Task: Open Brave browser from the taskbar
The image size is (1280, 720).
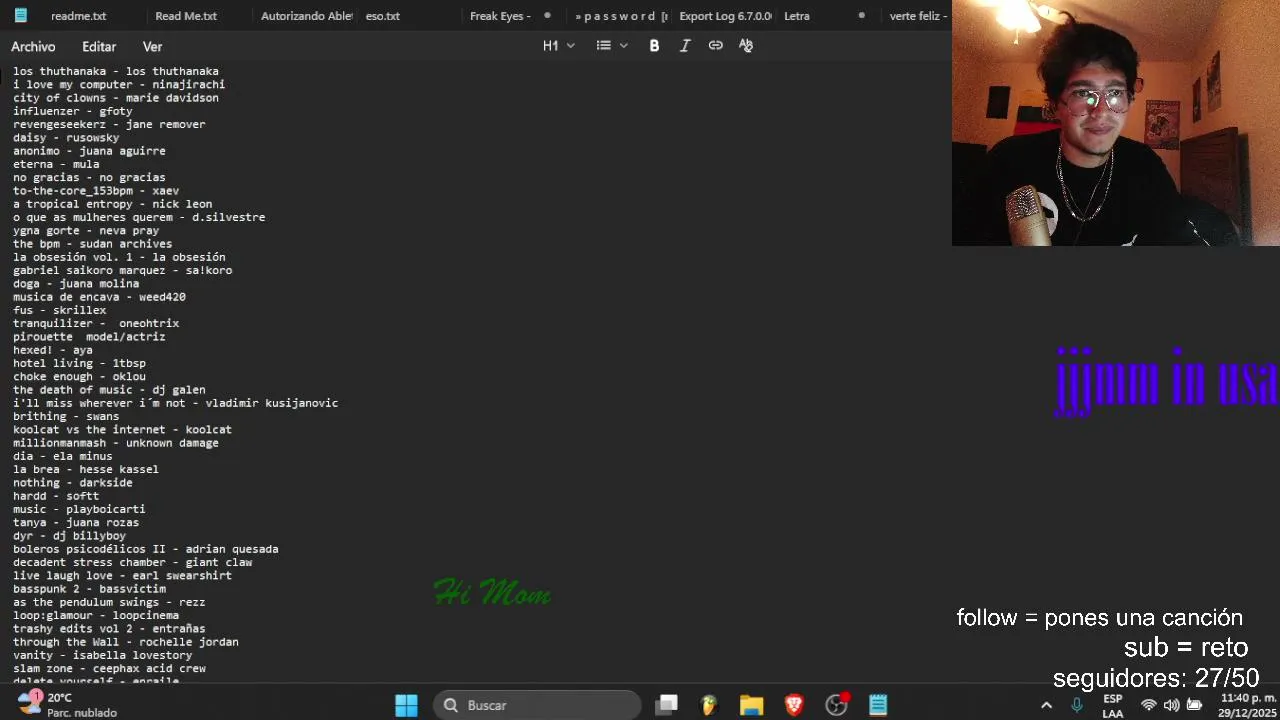Action: click(x=794, y=705)
